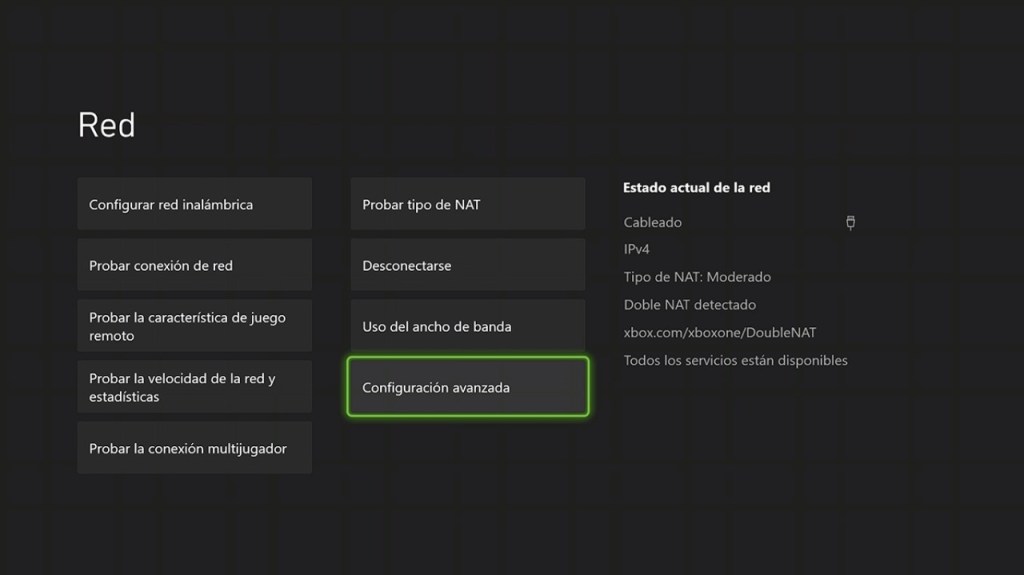This screenshot has height=575, width=1024.
Task: Open Configuración avanzada
Action: point(467,387)
